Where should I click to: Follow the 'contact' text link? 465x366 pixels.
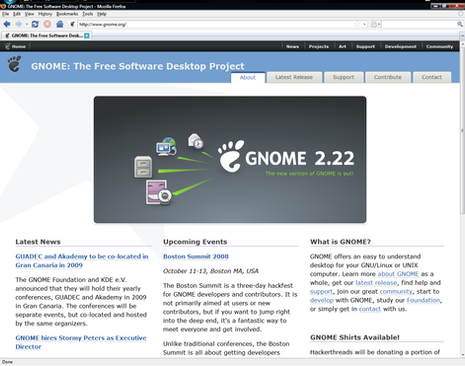(370, 309)
